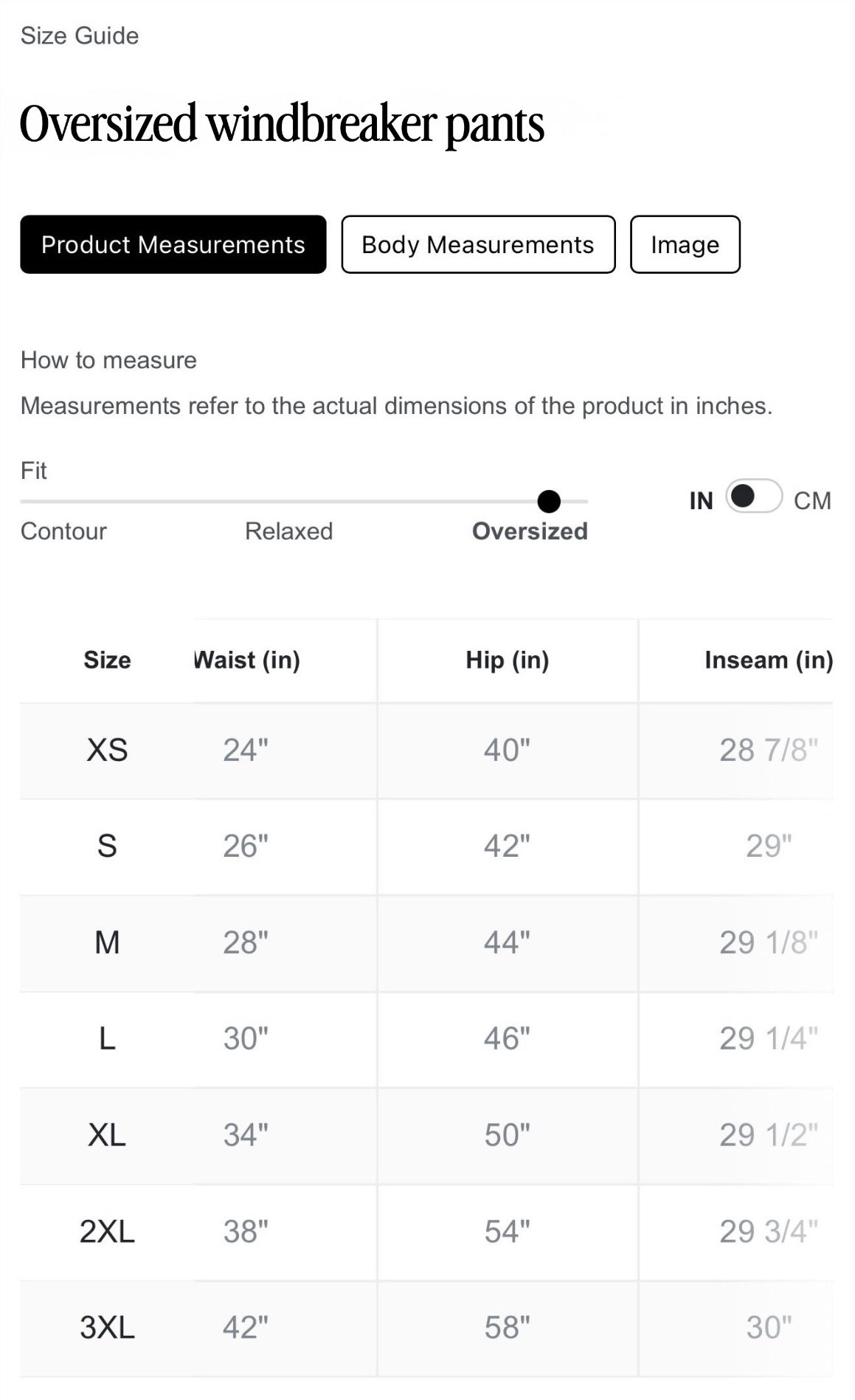
Task: Click the 2XL inseam value 29 3/4"
Action: point(769,1232)
